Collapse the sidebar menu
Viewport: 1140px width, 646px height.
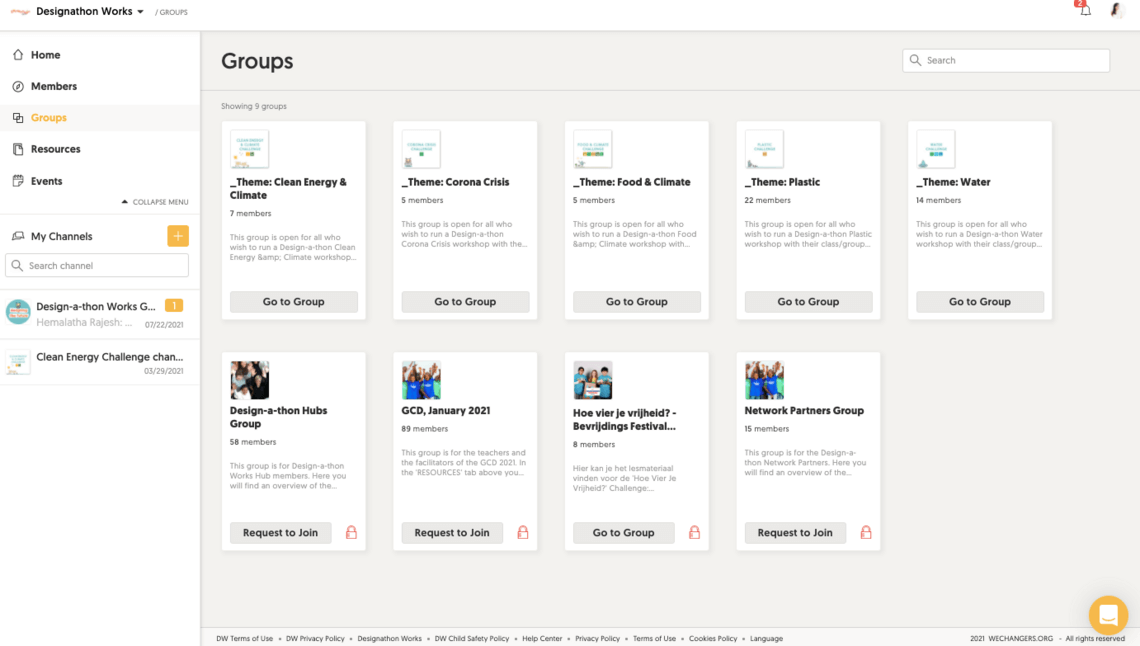click(154, 202)
